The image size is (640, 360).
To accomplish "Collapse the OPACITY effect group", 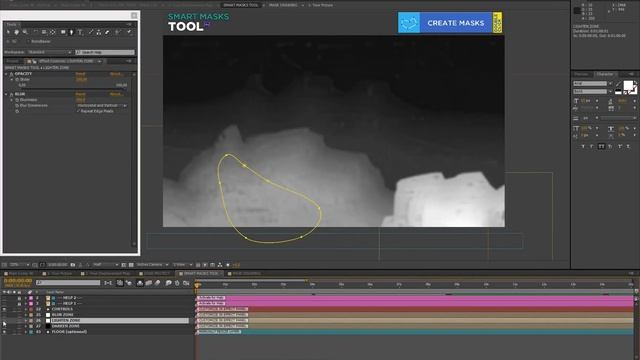I will tap(6, 74).
